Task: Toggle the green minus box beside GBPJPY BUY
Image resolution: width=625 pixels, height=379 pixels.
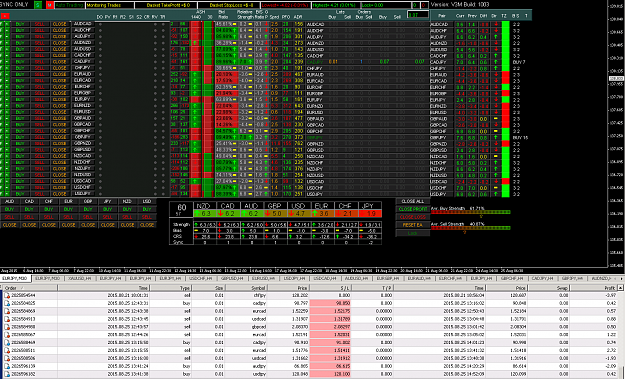Action: pyautogui.click(x=7, y=137)
